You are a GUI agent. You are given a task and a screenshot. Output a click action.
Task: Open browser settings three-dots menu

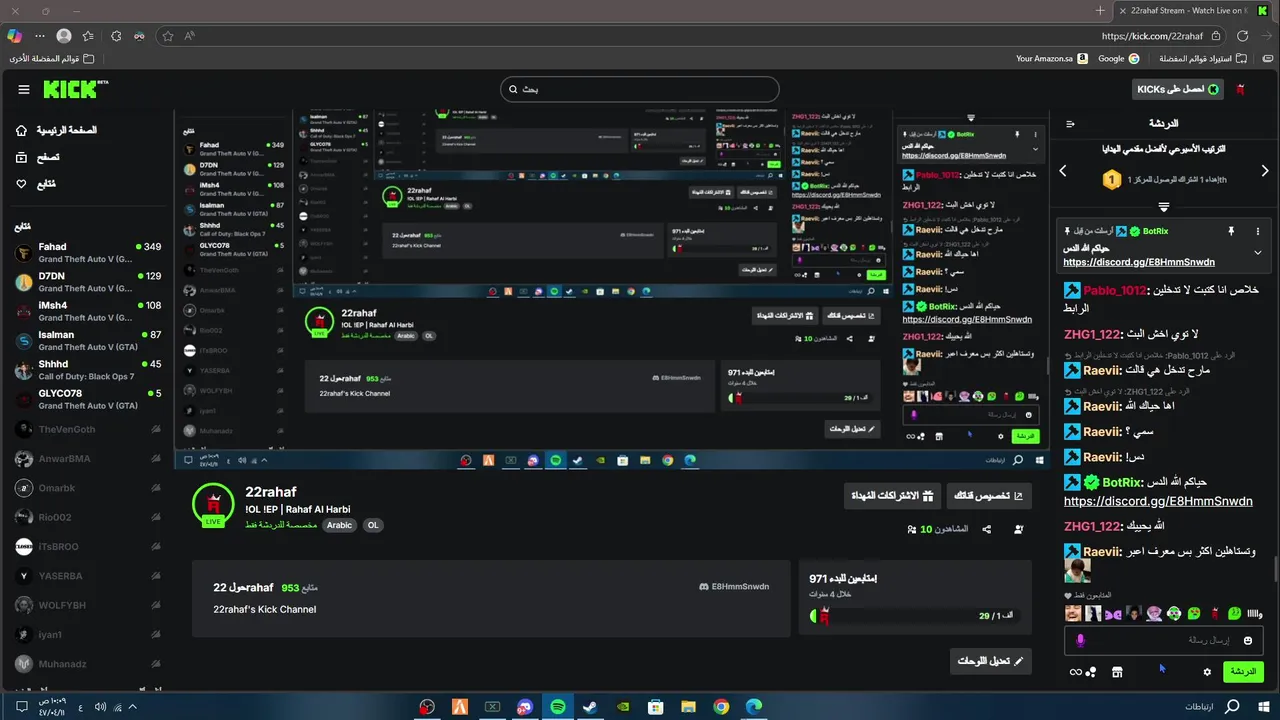[40, 36]
